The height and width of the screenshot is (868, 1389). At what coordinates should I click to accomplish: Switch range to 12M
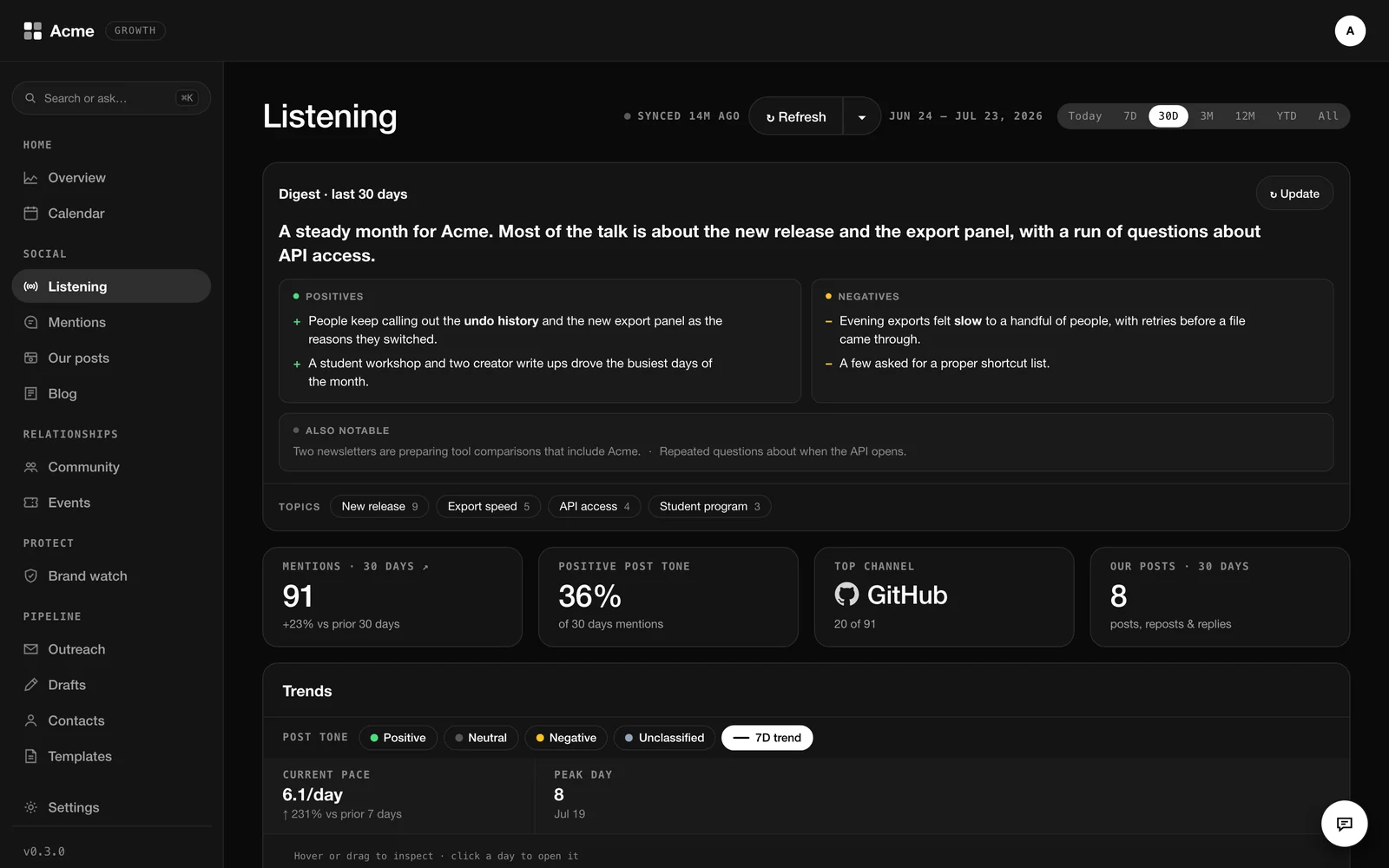[1245, 116]
